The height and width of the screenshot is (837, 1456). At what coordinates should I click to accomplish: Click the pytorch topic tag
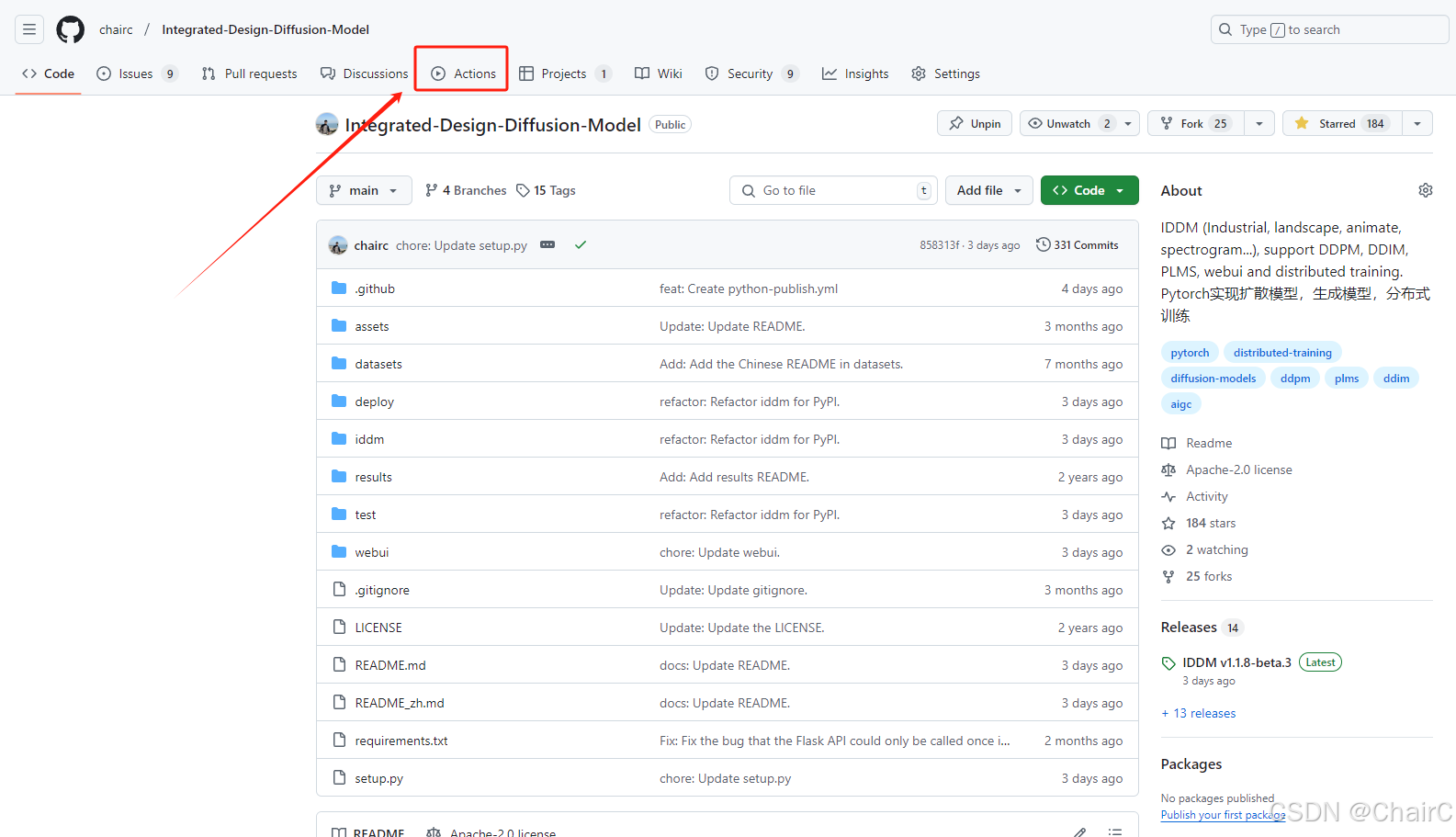pos(1190,353)
